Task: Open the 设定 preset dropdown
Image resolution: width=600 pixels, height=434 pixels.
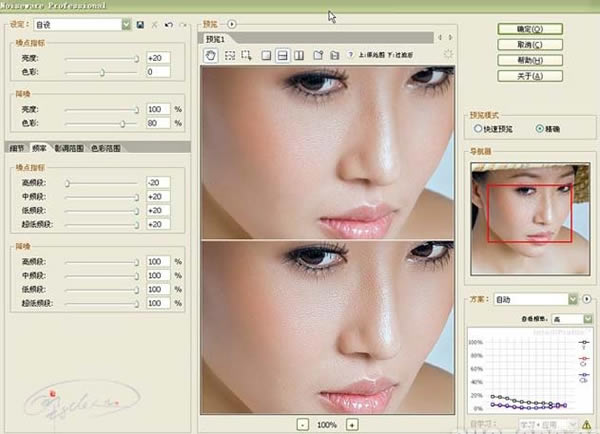Action: coord(126,25)
